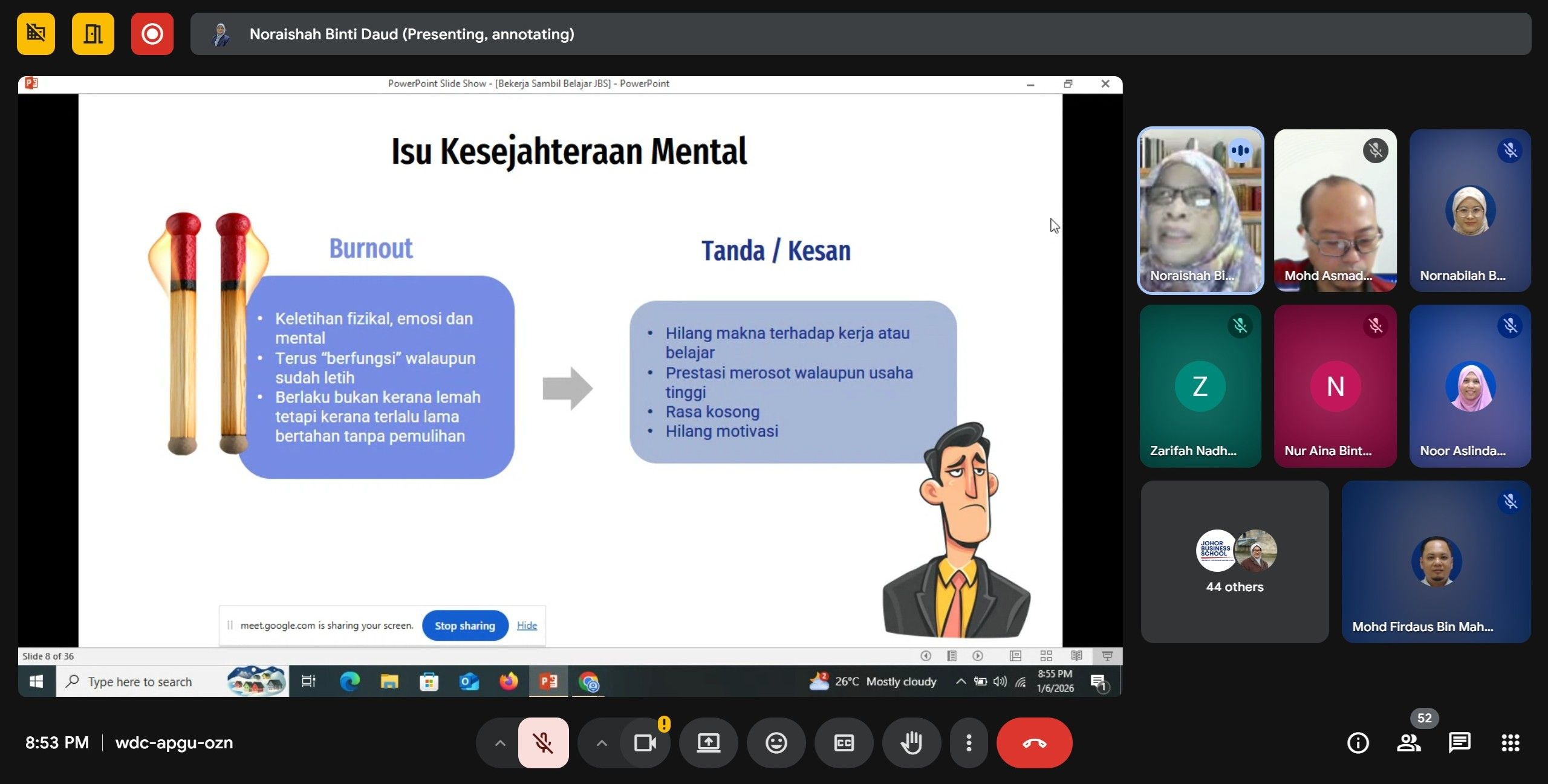Open the emoji reactions button
Image resolution: width=1548 pixels, height=784 pixels.
[x=776, y=742]
